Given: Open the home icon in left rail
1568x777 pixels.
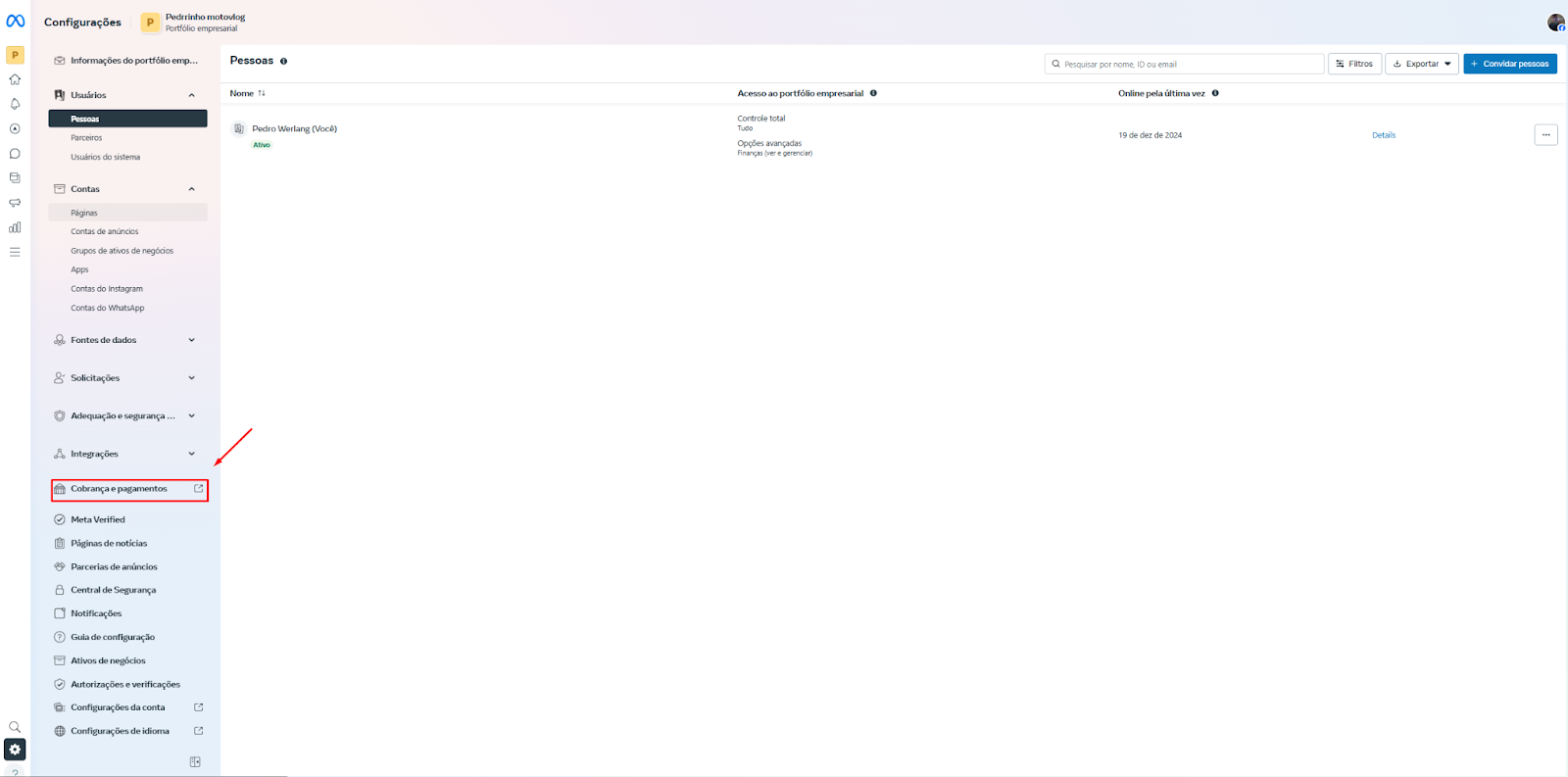Looking at the screenshot, I should point(15,79).
